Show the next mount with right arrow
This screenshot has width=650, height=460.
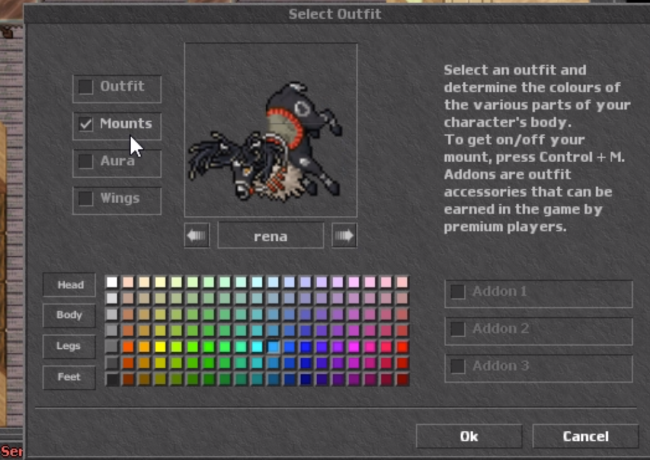344,236
